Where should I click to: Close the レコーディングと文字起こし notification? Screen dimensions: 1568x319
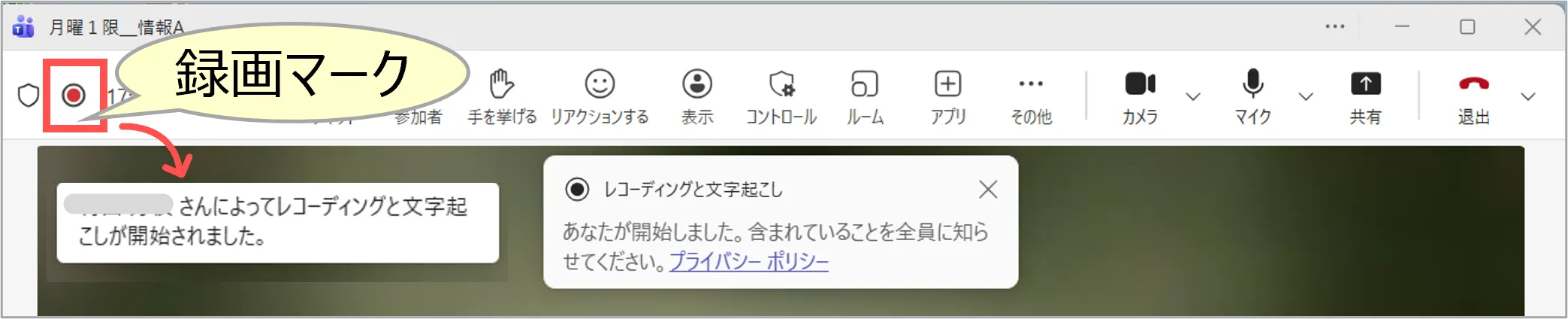coord(988,190)
